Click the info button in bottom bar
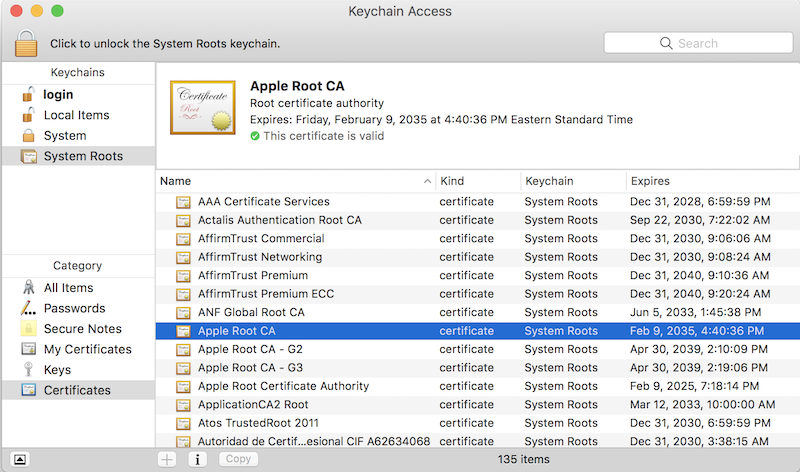This screenshot has height=472, width=800. pos(198,459)
